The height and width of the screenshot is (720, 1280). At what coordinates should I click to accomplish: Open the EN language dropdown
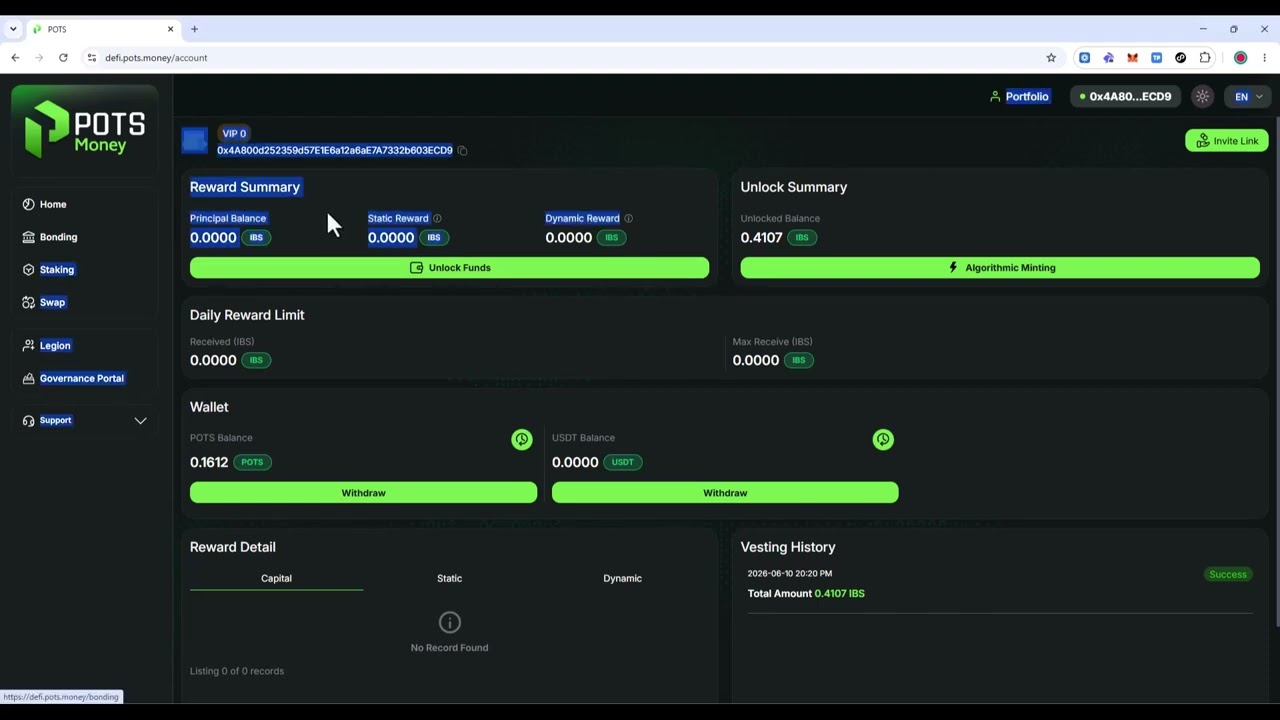click(x=1248, y=97)
